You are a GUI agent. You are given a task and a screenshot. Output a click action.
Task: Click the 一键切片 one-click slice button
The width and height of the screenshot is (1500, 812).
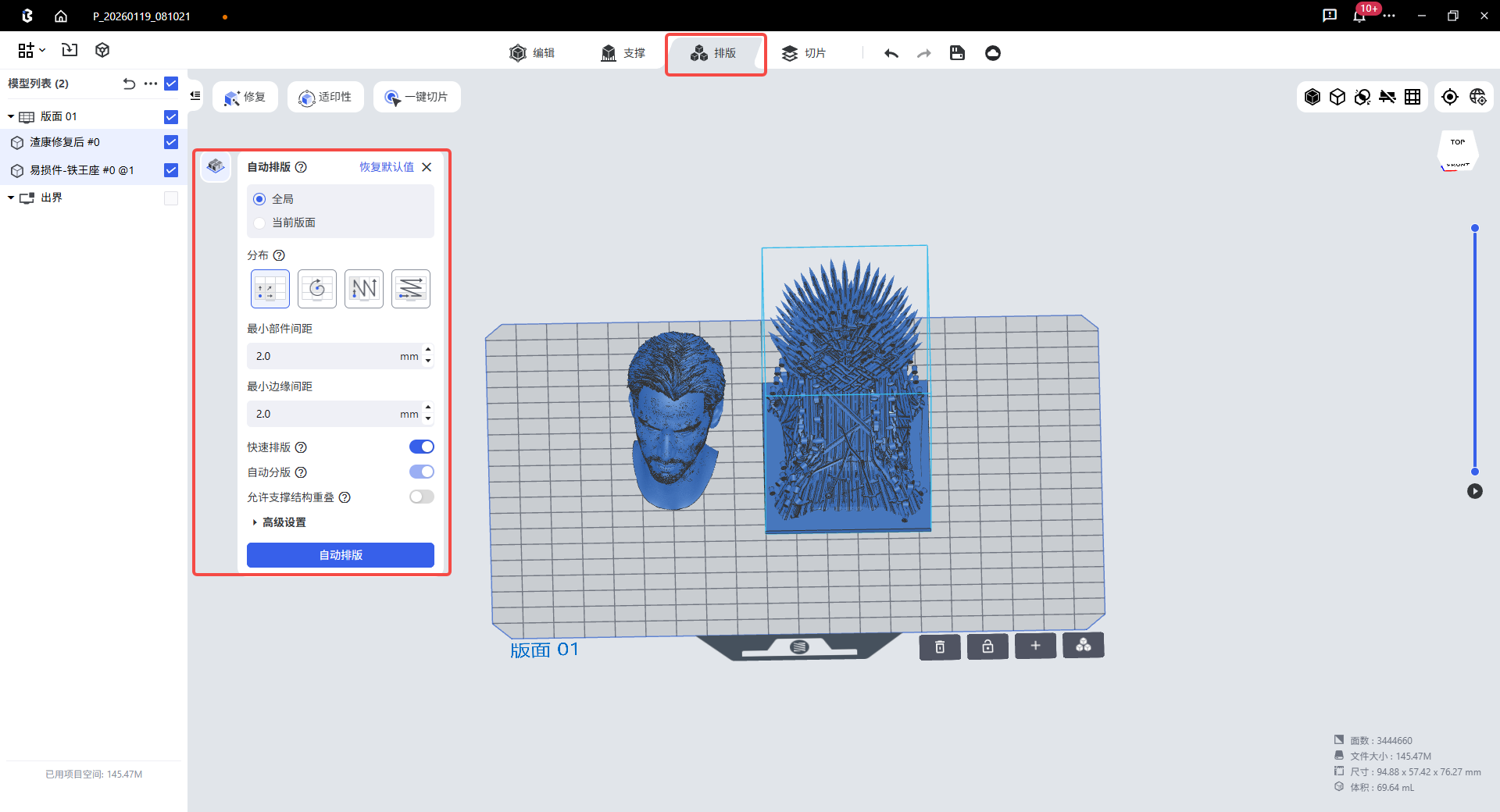tap(416, 97)
